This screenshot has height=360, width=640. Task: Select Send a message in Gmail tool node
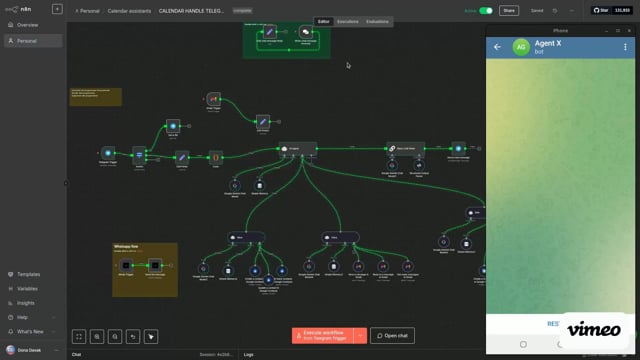(358, 267)
